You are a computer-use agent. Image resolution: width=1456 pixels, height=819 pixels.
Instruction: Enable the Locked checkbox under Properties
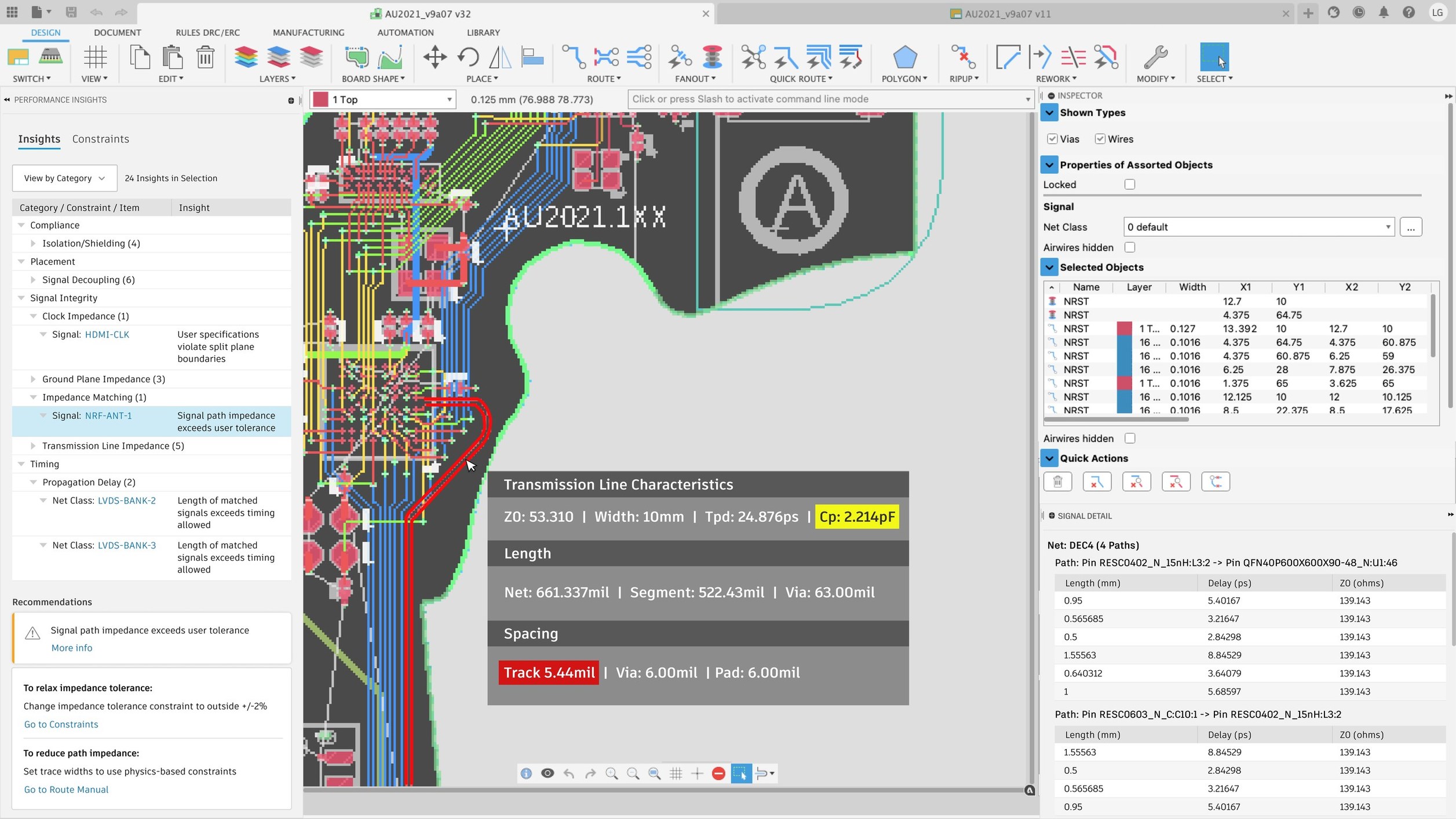[x=1129, y=184]
